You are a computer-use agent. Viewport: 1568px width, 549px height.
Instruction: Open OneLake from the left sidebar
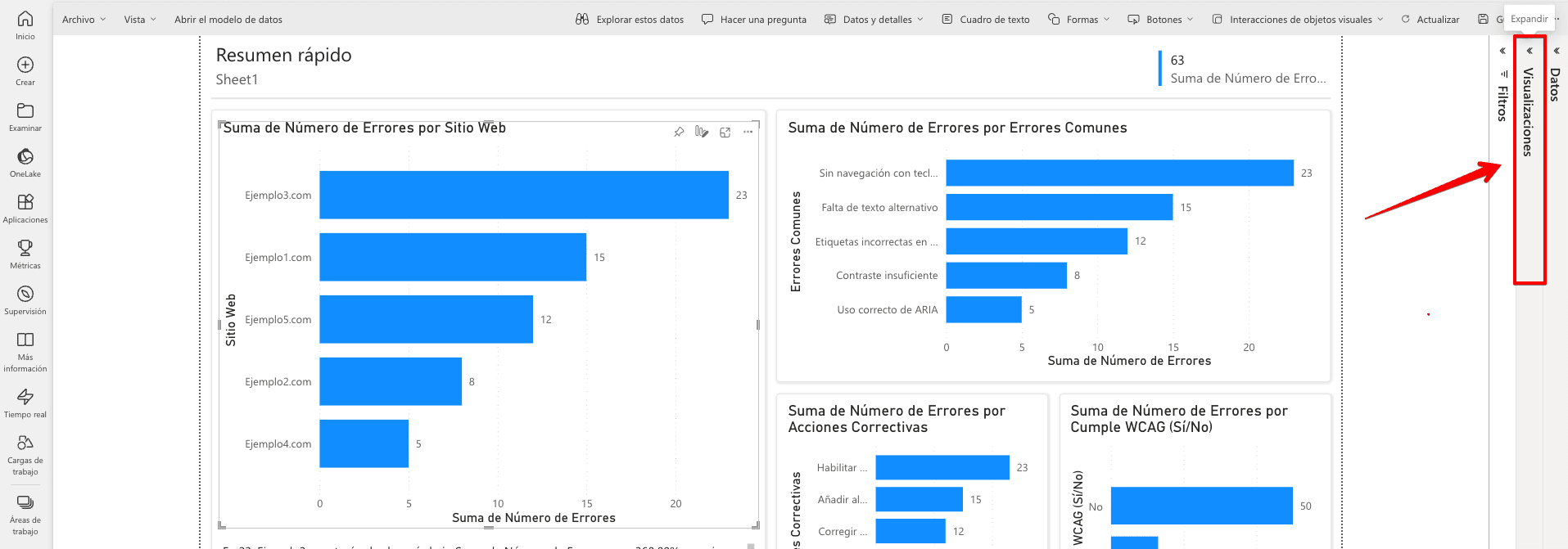click(x=25, y=161)
